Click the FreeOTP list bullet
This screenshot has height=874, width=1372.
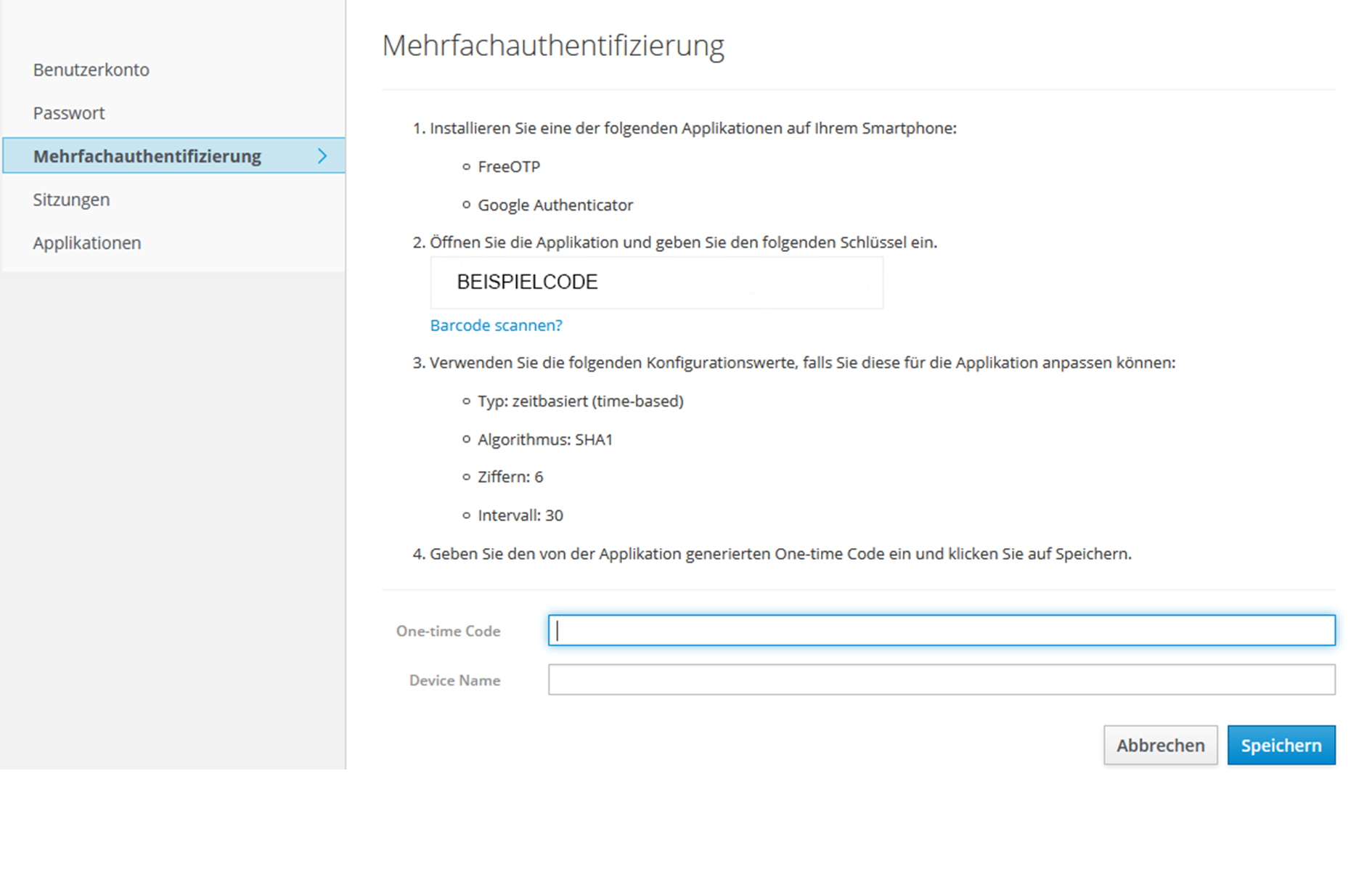click(x=465, y=166)
